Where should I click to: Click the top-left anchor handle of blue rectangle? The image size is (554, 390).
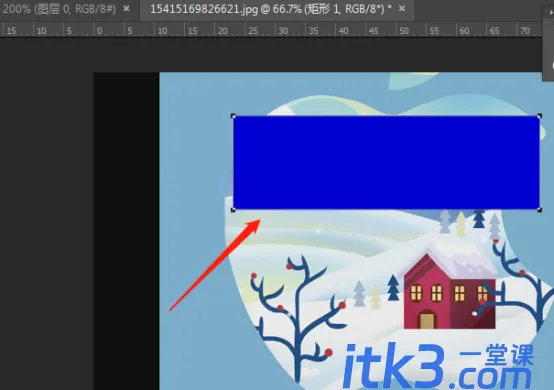pyautogui.click(x=233, y=116)
